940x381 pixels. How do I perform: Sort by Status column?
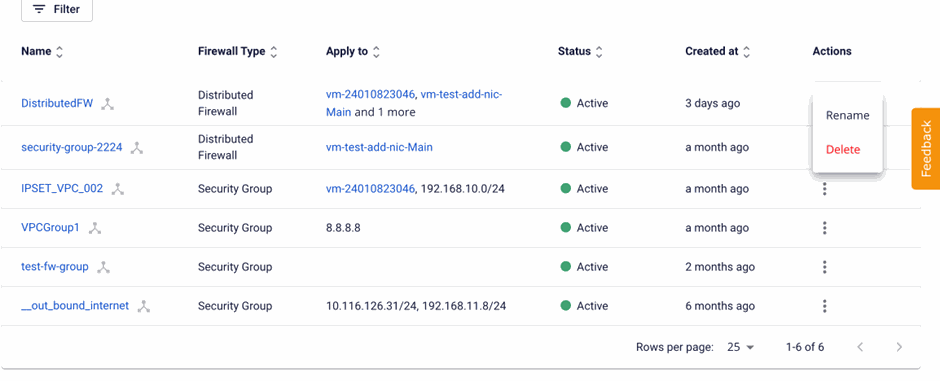(598, 52)
